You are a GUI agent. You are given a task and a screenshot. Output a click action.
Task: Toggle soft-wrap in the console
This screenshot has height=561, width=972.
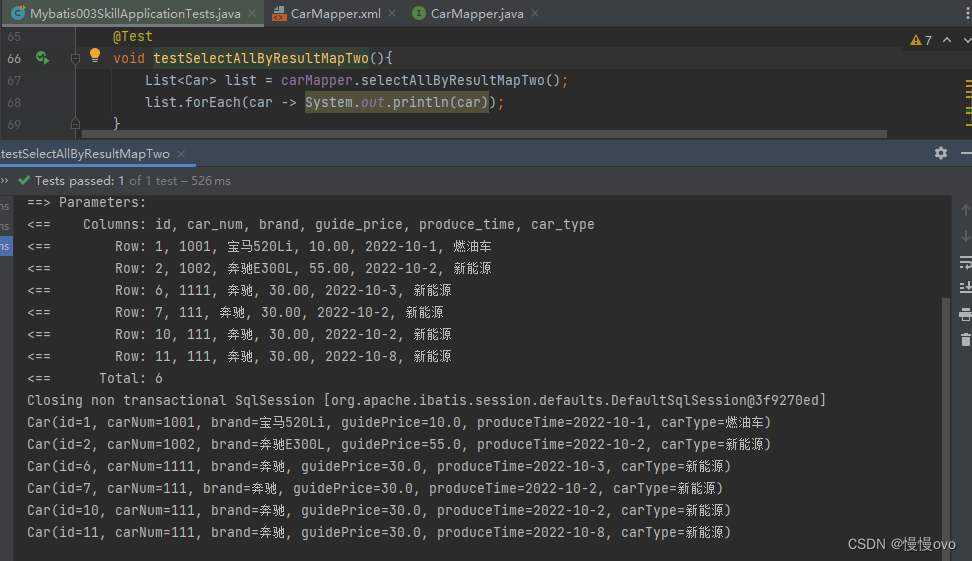click(965, 262)
